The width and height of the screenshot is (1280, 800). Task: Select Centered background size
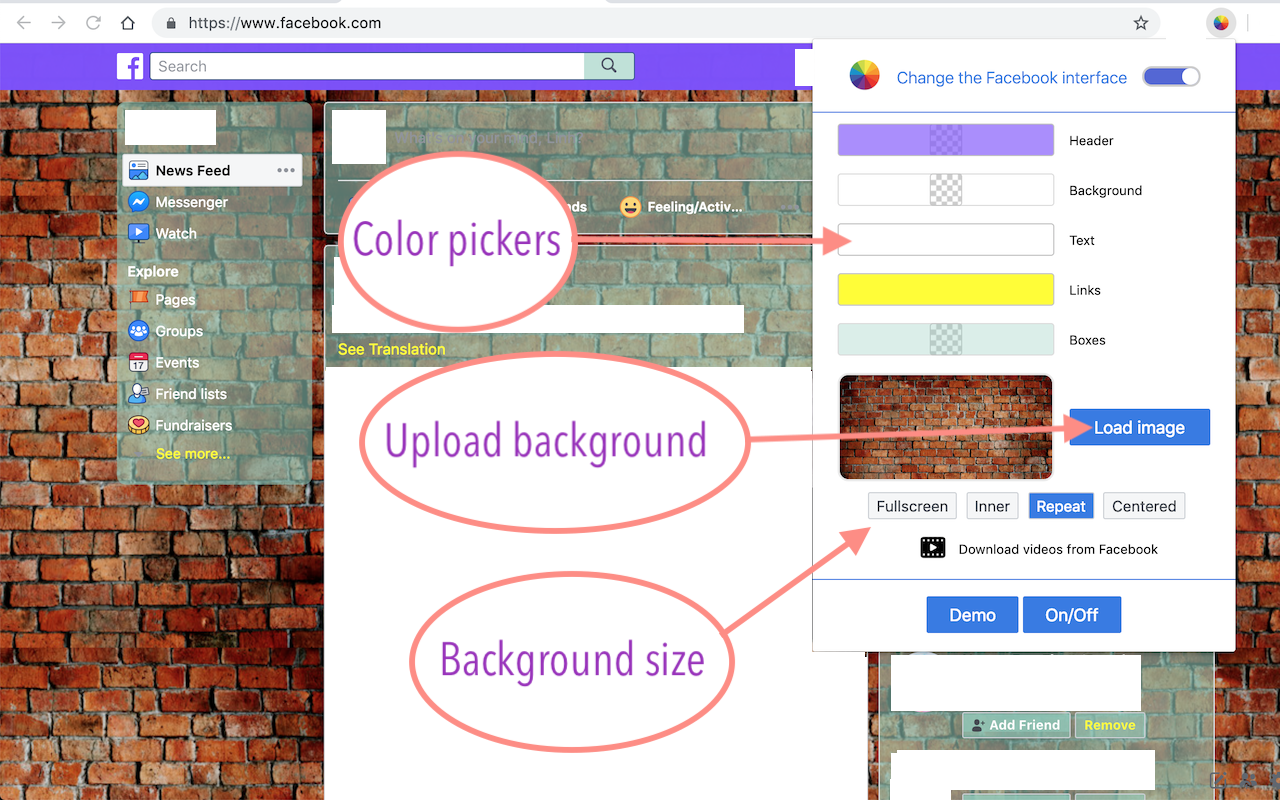point(1144,506)
